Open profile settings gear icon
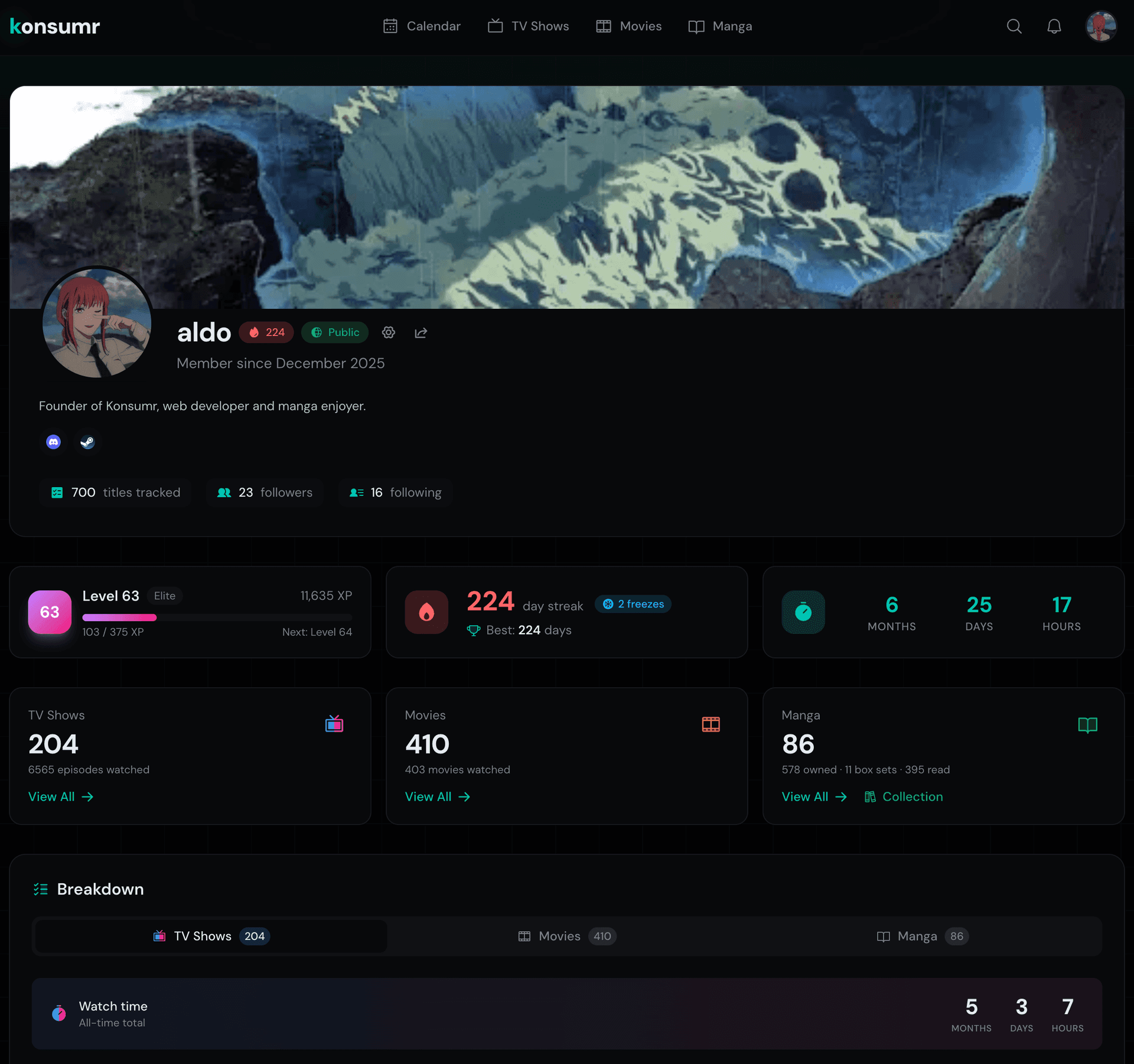This screenshot has height=1064, width=1134. (388, 332)
